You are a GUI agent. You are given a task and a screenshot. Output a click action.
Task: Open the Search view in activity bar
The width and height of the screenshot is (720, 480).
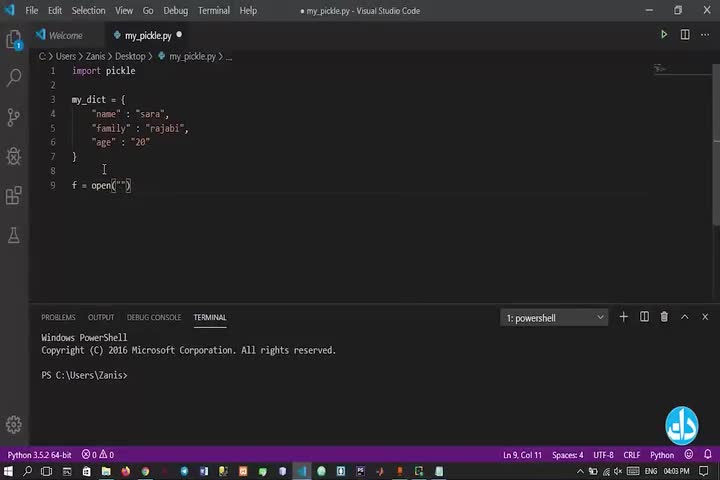(14, 78)
